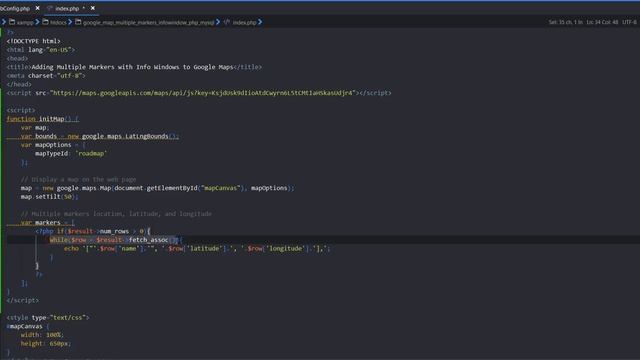This screenshot has height=360, width=640.
Task: Click the google_maps folder icon in breadcrumbs
Action: tap(78, 22)
